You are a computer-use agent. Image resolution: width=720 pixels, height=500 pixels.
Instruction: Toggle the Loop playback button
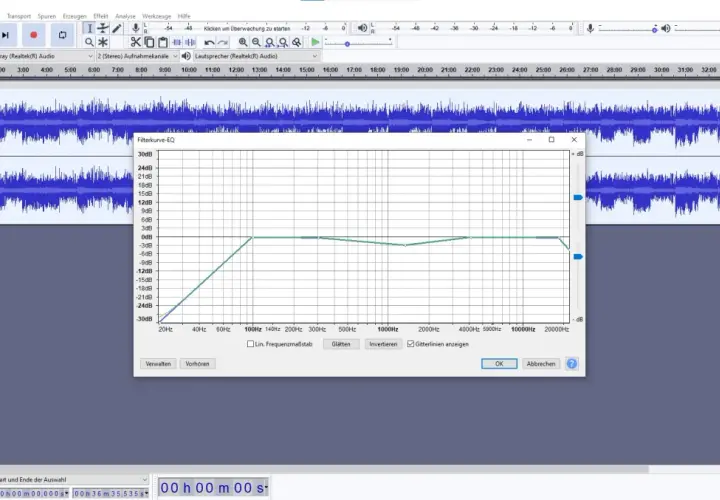coord(62,35)
